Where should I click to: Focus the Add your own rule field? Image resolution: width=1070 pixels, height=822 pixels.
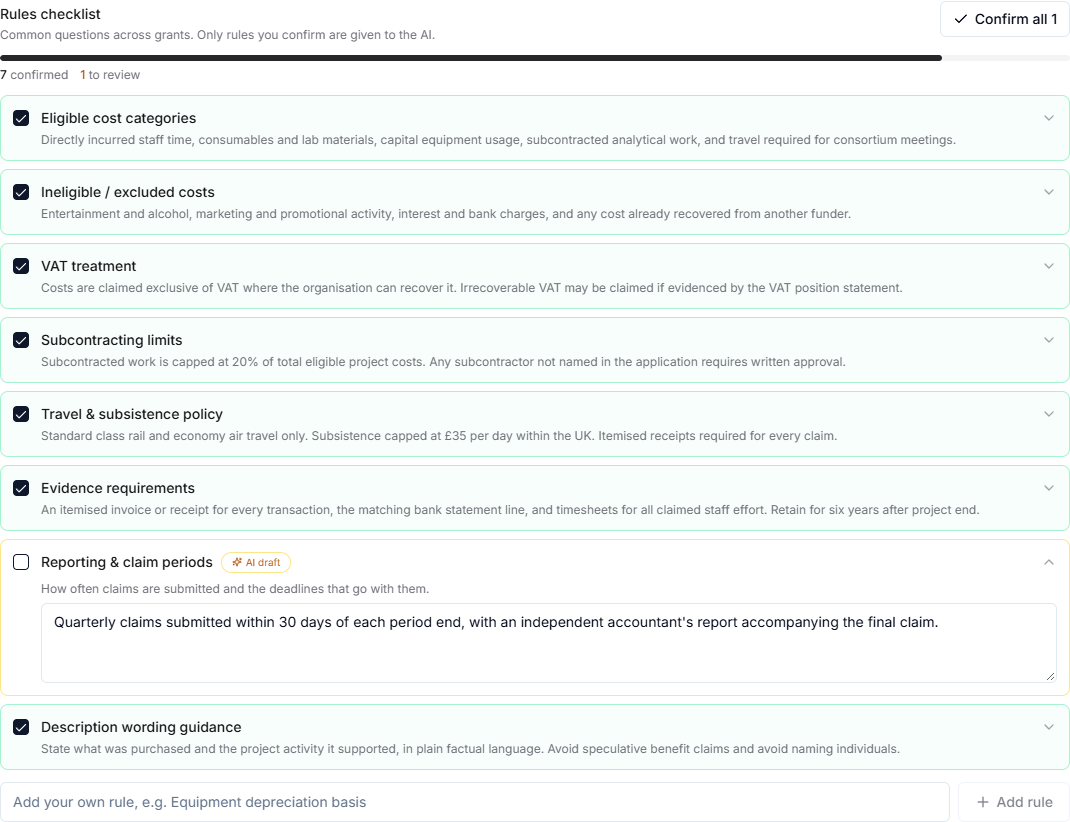475,802
